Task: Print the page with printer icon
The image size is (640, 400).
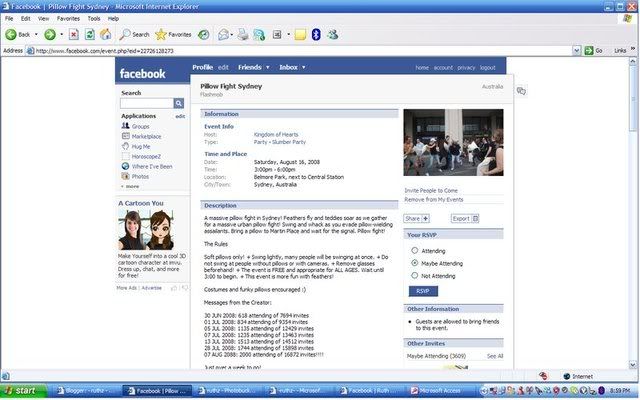Action: [x=243, y=35]
